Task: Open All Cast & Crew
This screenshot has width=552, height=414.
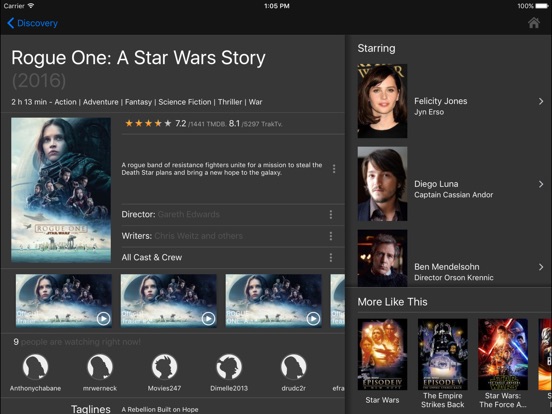Action: pyautogui.click(x=152, y=257)
